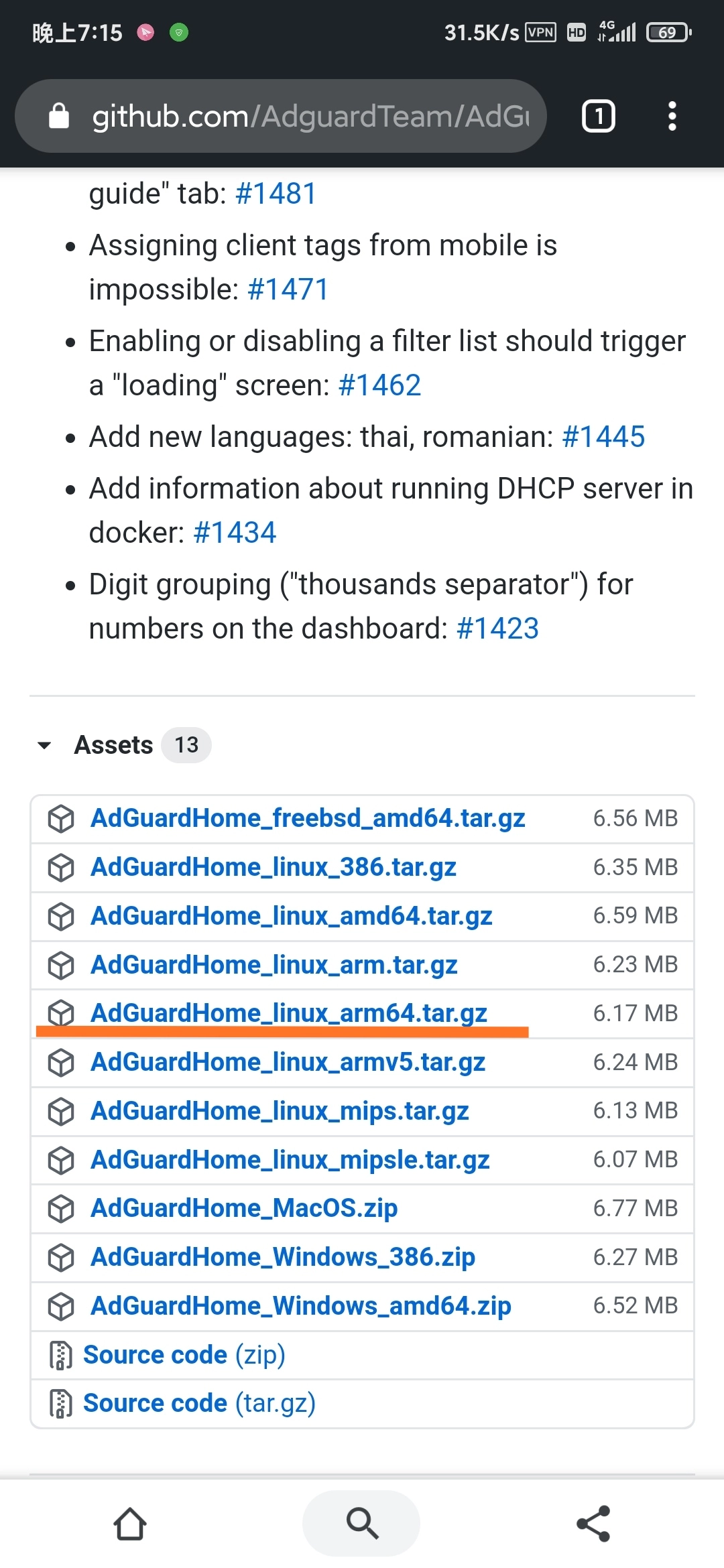Click package icon beside AdGuardHome_linux_arm64.tar.gz
The height and width of the screenshot is (1568, 724).
61,1013
